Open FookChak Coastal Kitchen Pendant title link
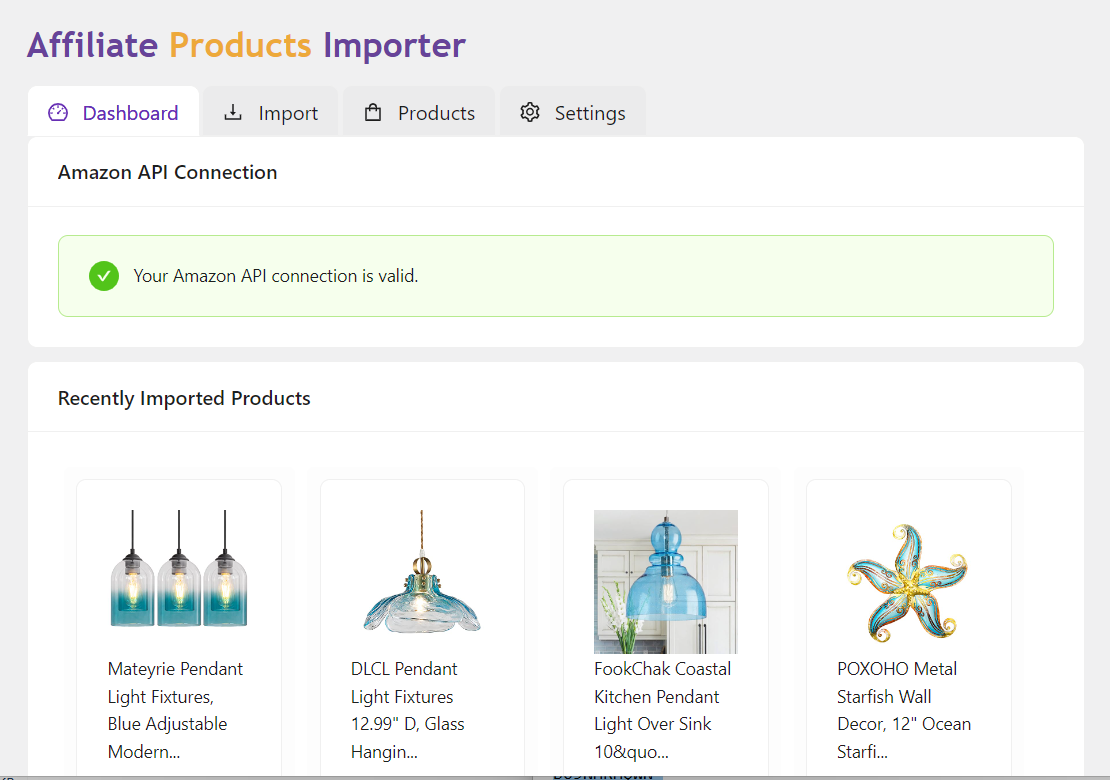Image resolution: width=1110 pixels, height=780 pixels. pos(662,710)
